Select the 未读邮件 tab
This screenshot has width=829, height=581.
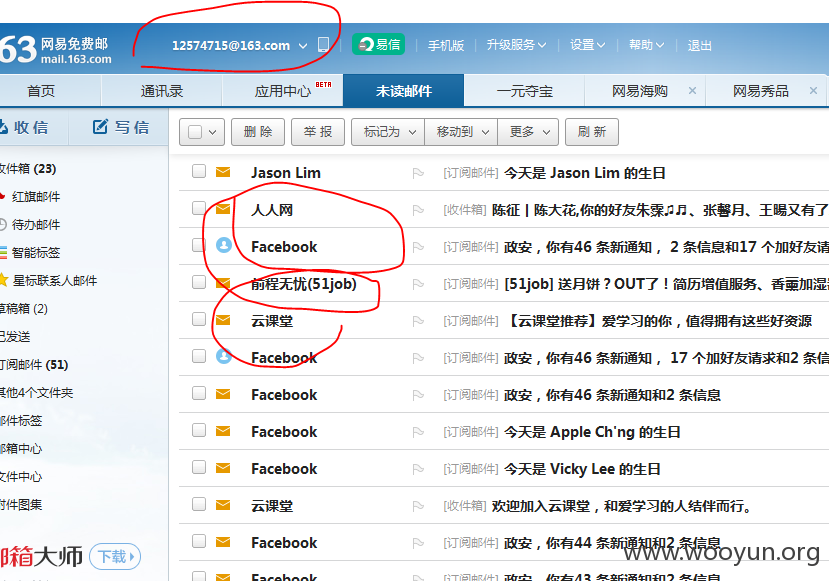pos(403,91)
